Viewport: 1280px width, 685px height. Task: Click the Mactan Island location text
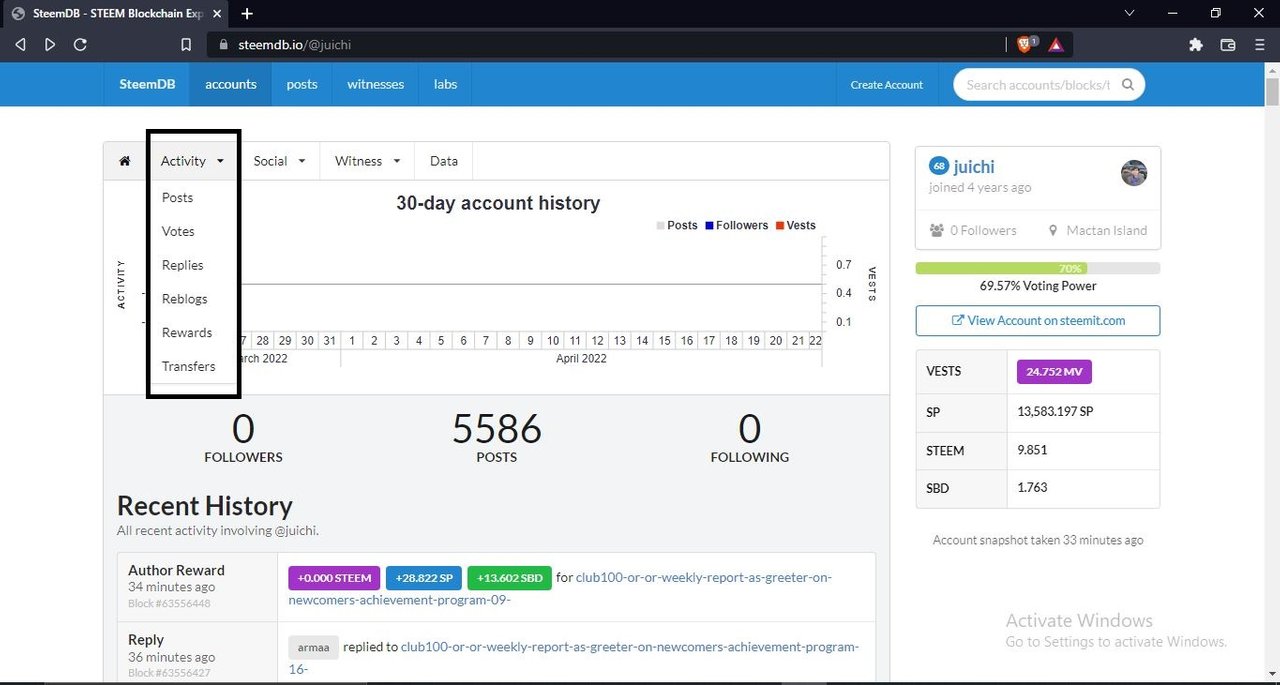tap(1107, 230)
